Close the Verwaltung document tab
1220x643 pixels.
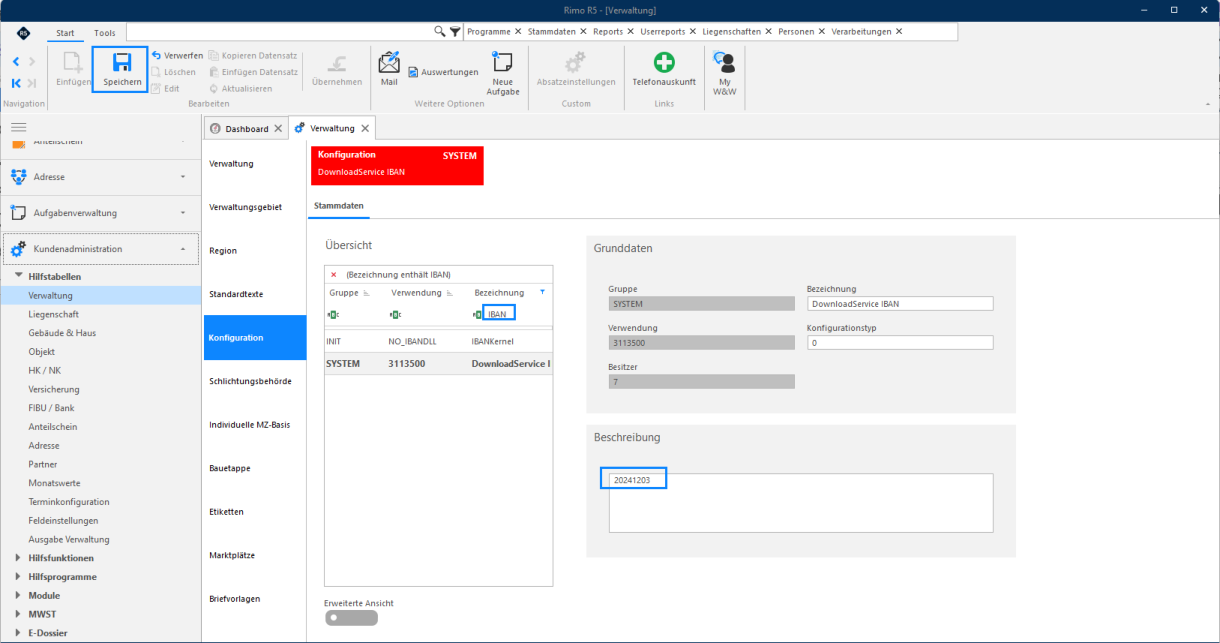(x=365, y=129)
